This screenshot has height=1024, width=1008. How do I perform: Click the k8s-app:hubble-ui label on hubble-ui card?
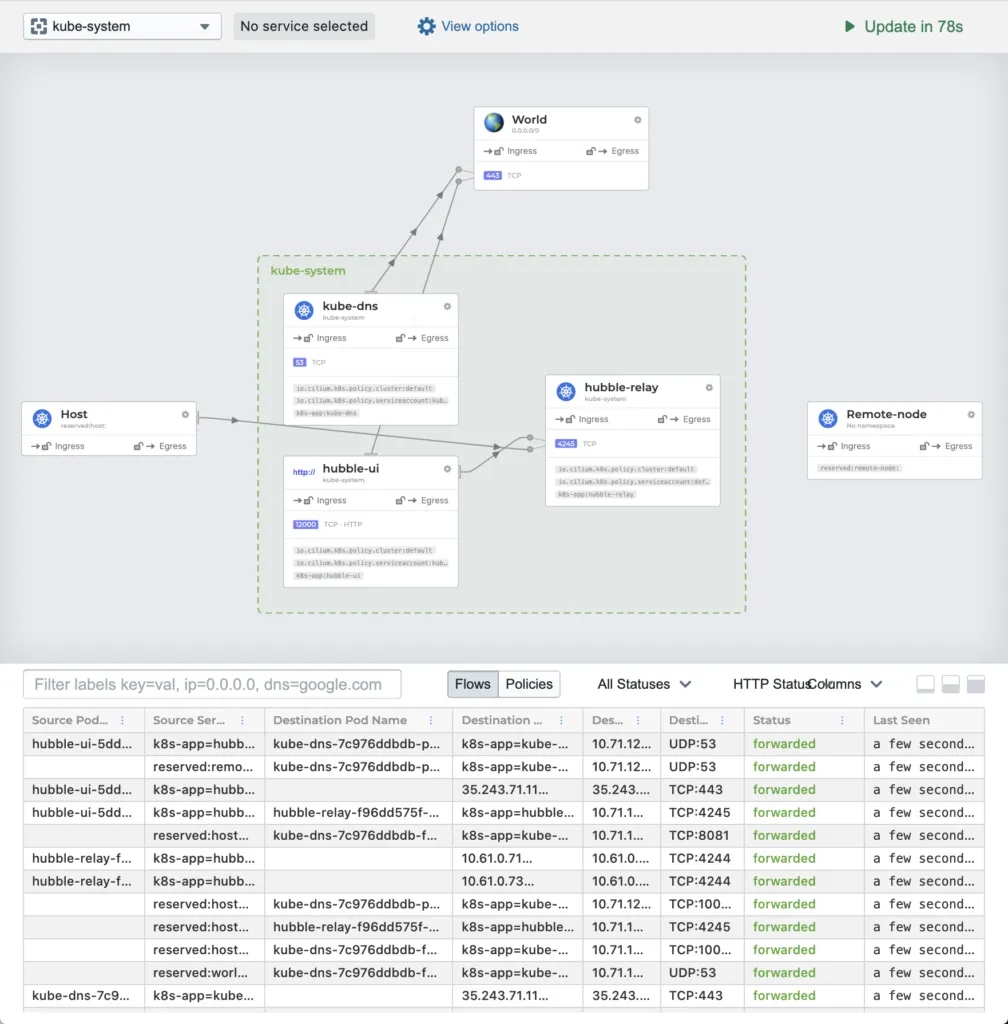coord(328,576)
